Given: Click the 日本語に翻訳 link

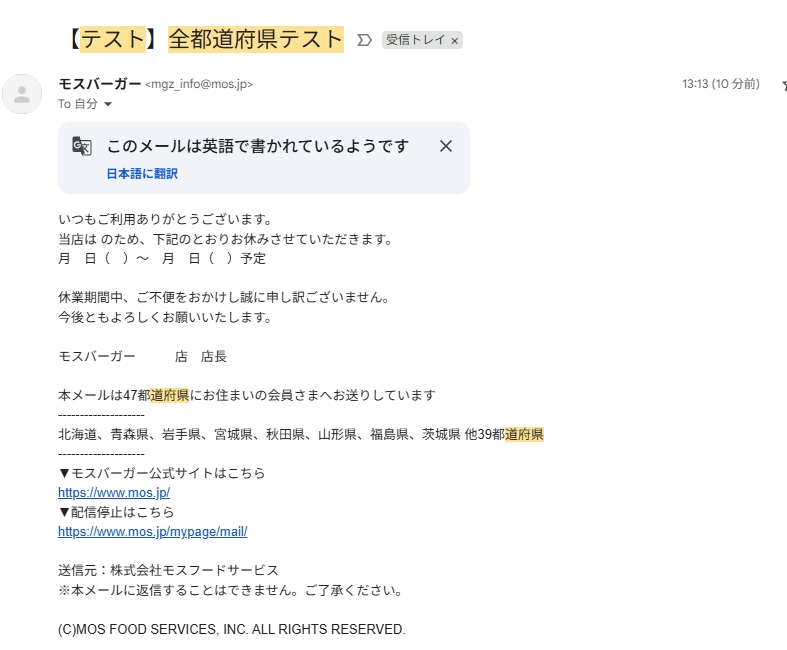Looking at the screenshot, I should point(142,174).
